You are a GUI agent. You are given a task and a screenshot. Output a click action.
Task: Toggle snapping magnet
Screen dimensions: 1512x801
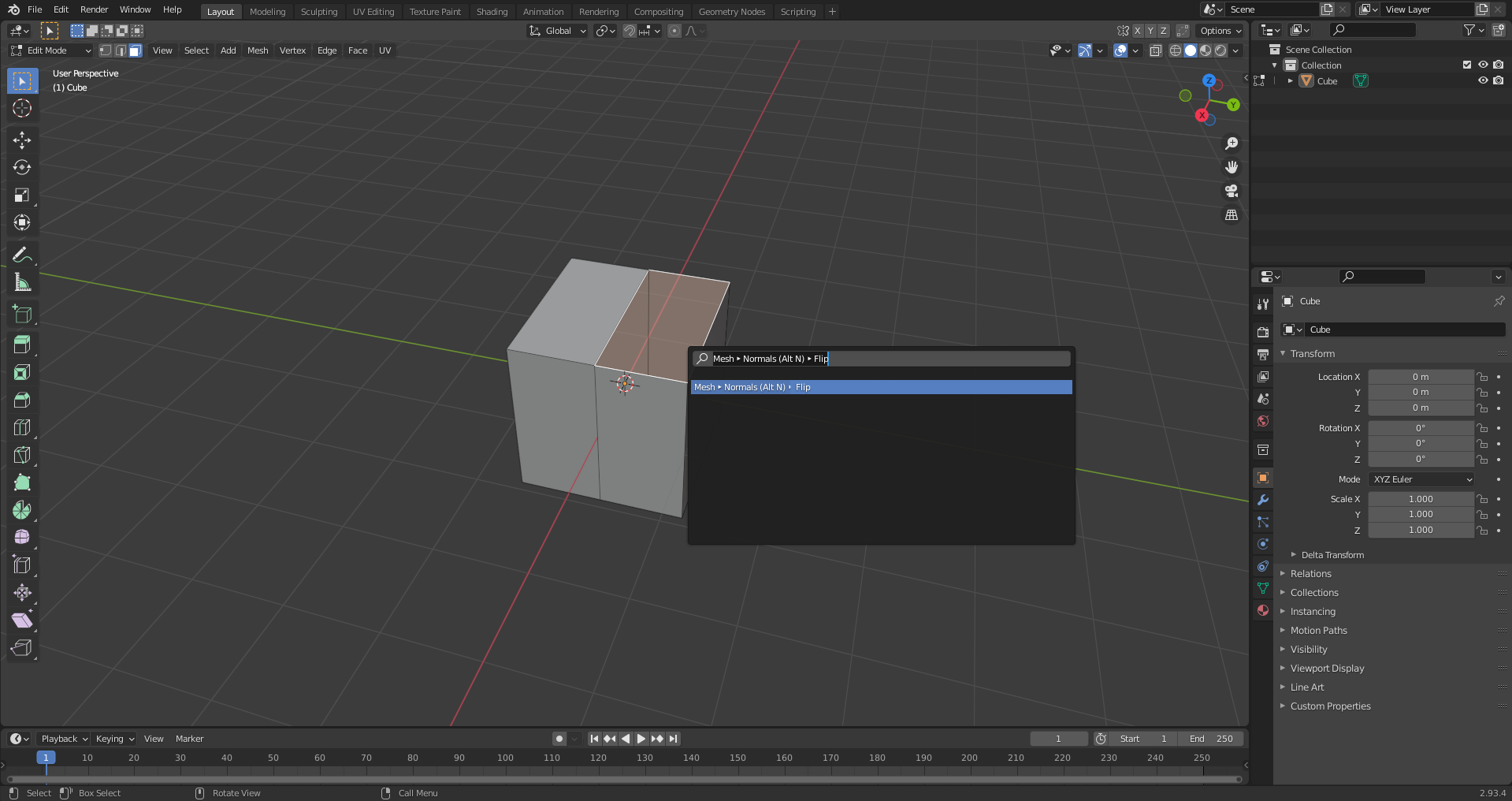pyautogui.click(x=630, y=31)
